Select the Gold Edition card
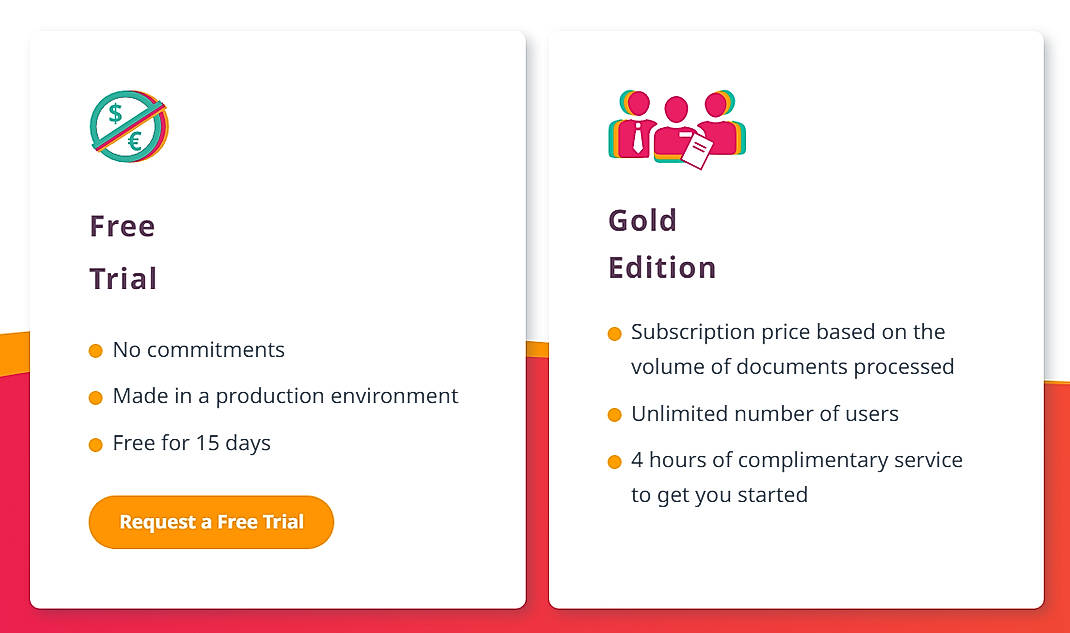Viewport: 1070px width, 633px height. point(796,318)
